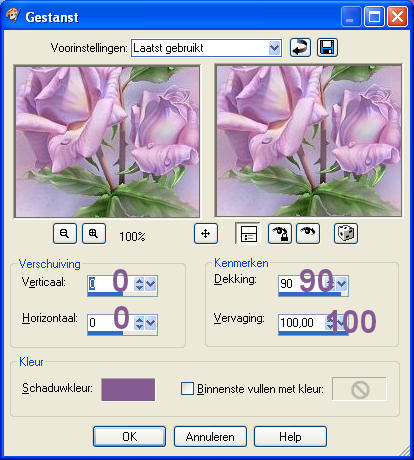
Task: Adjust Horizontaal spinner arrows
Action: click(139, 323)
